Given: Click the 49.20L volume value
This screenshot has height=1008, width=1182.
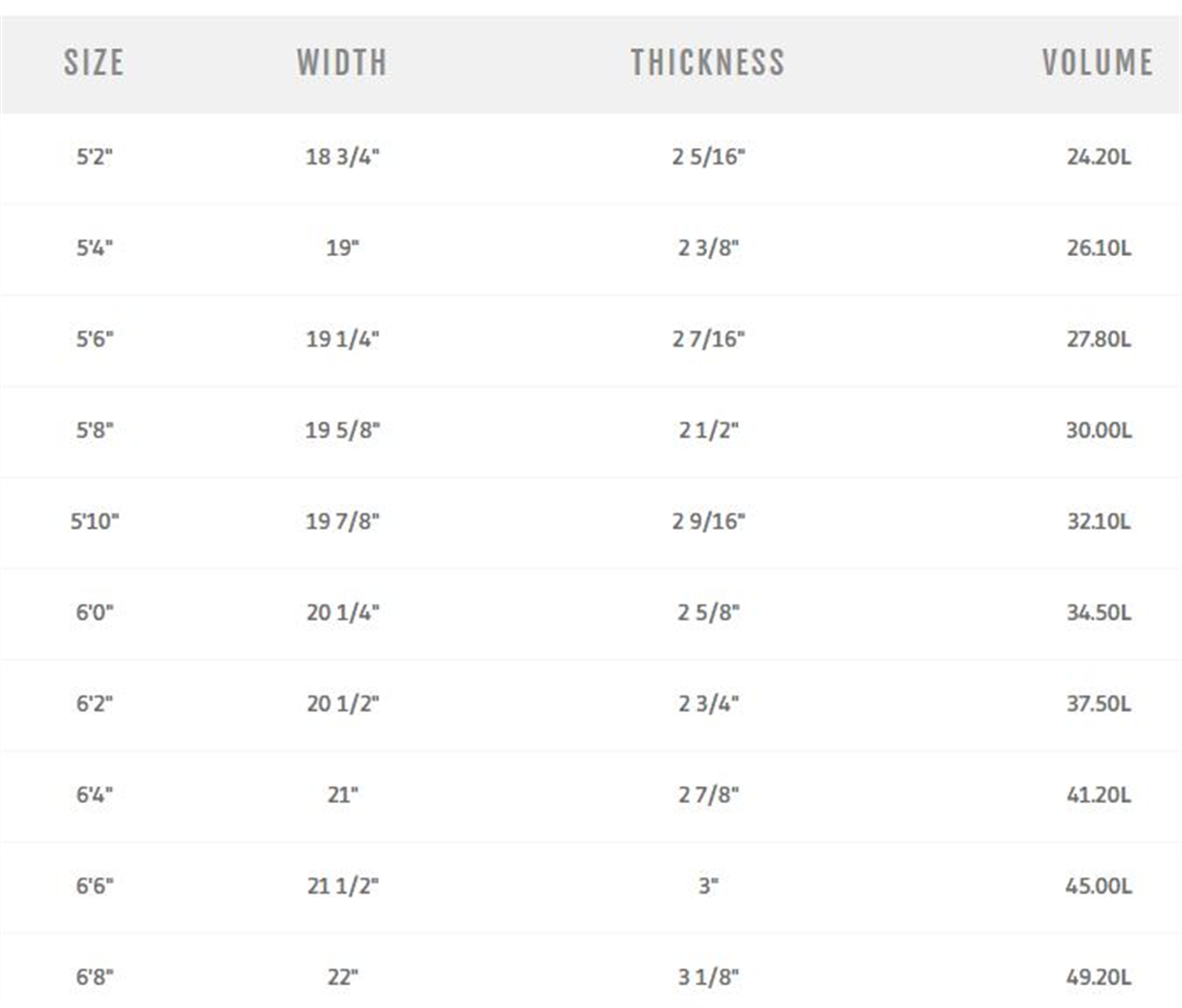Looking at the screenshot, I should tap(1098, 977).
